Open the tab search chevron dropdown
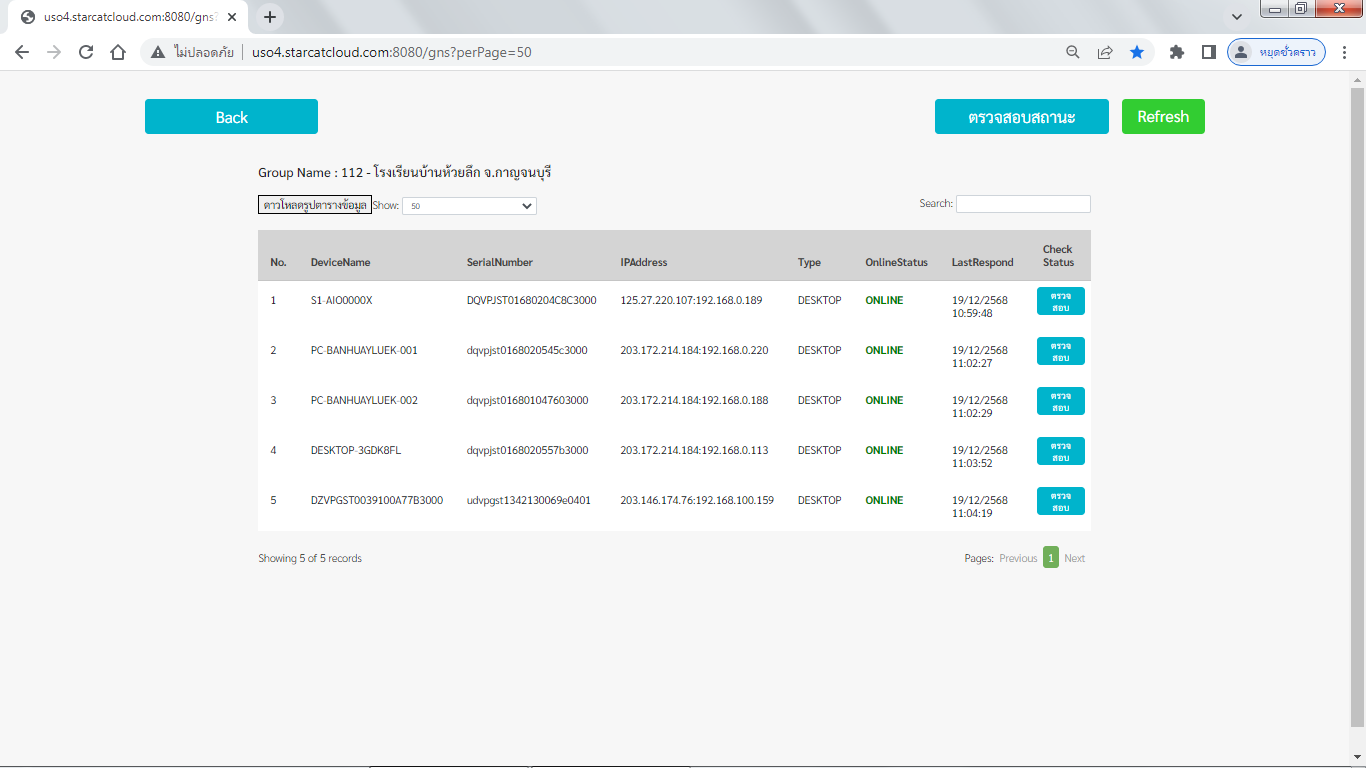The height and width of the screenshot is (768, 1366). (1237, 17)
